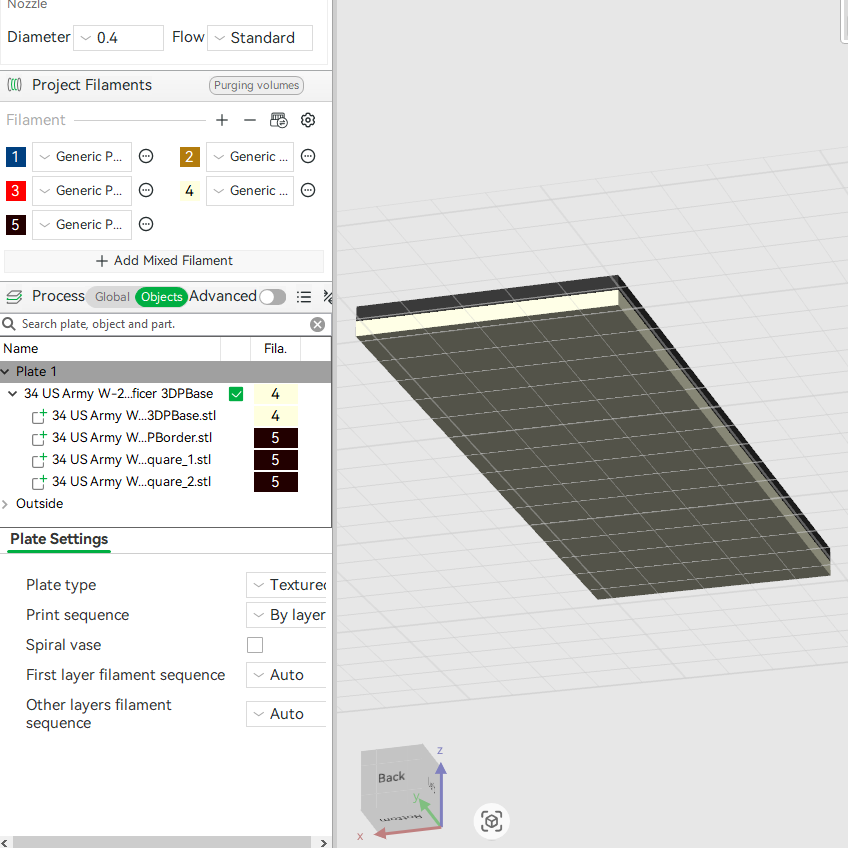Screen dimensions: 848x848
Task: Expand the Outside tree node
Action: [x=5, y=504]
